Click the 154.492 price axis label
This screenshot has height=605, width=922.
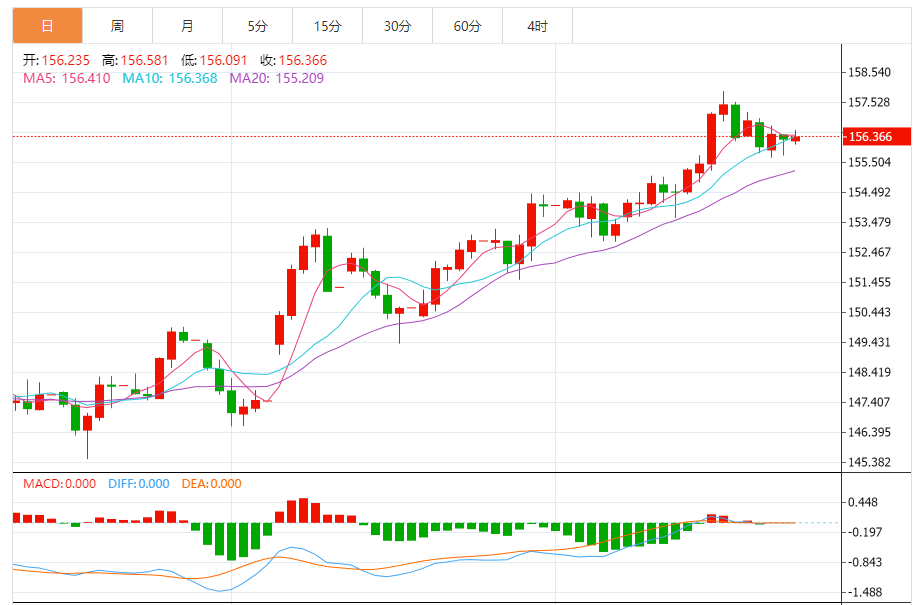tap(869, 192)
